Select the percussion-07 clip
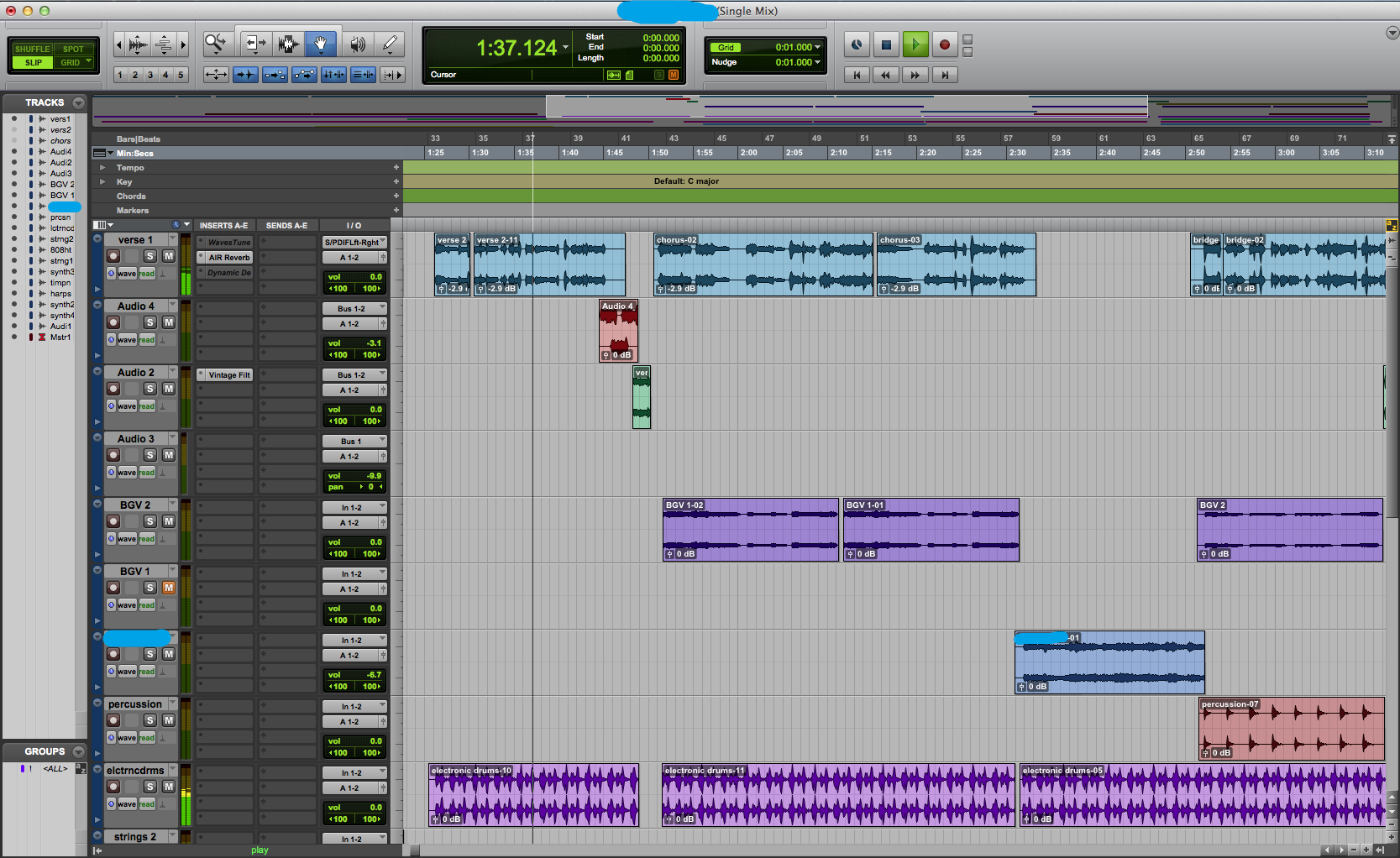The width and height of the screenshot is (1400, 858). pos(1292,729)
